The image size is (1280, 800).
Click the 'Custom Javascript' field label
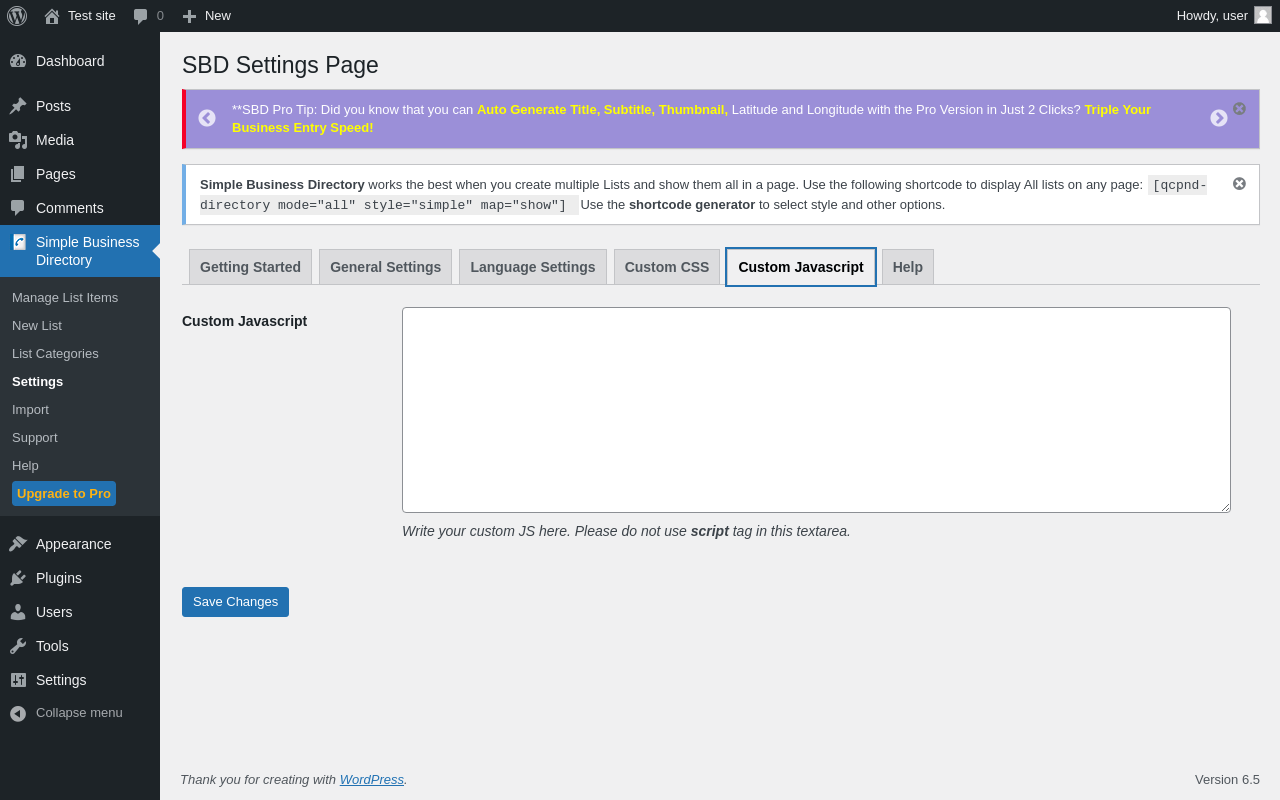pyautogui.click(x=244, y=321)
